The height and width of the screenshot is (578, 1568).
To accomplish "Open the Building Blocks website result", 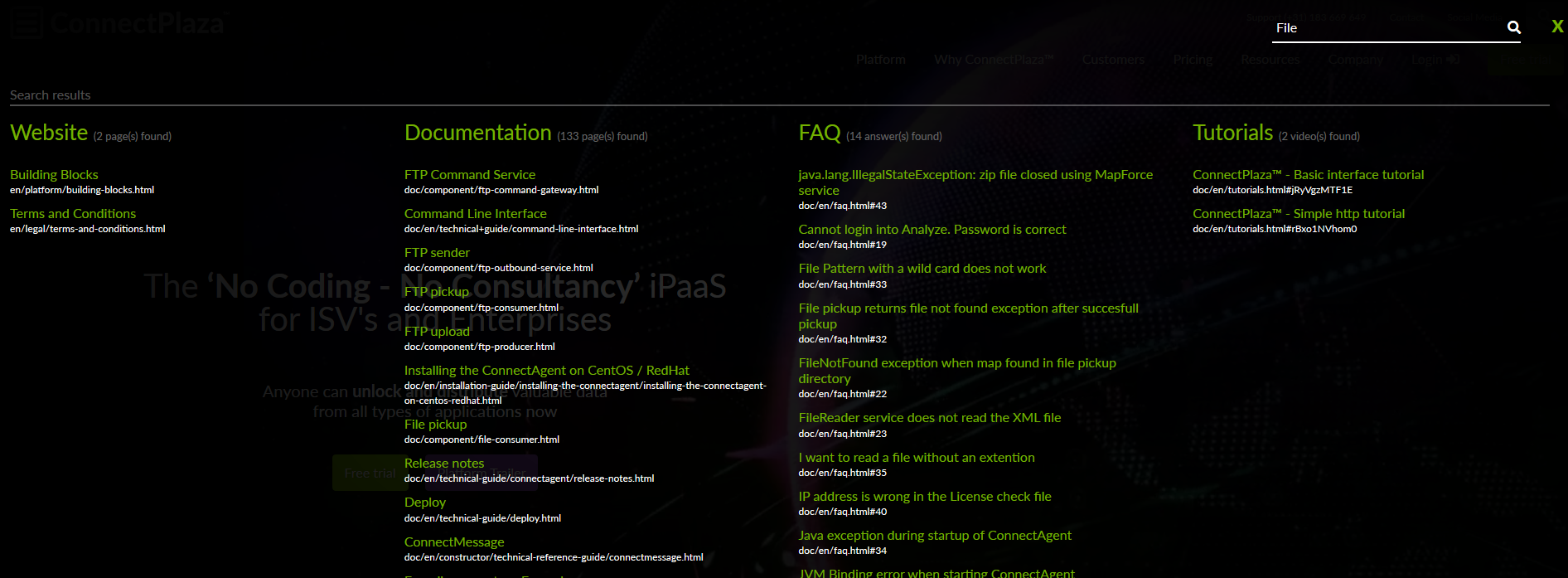I will click(x=54, y=175).
